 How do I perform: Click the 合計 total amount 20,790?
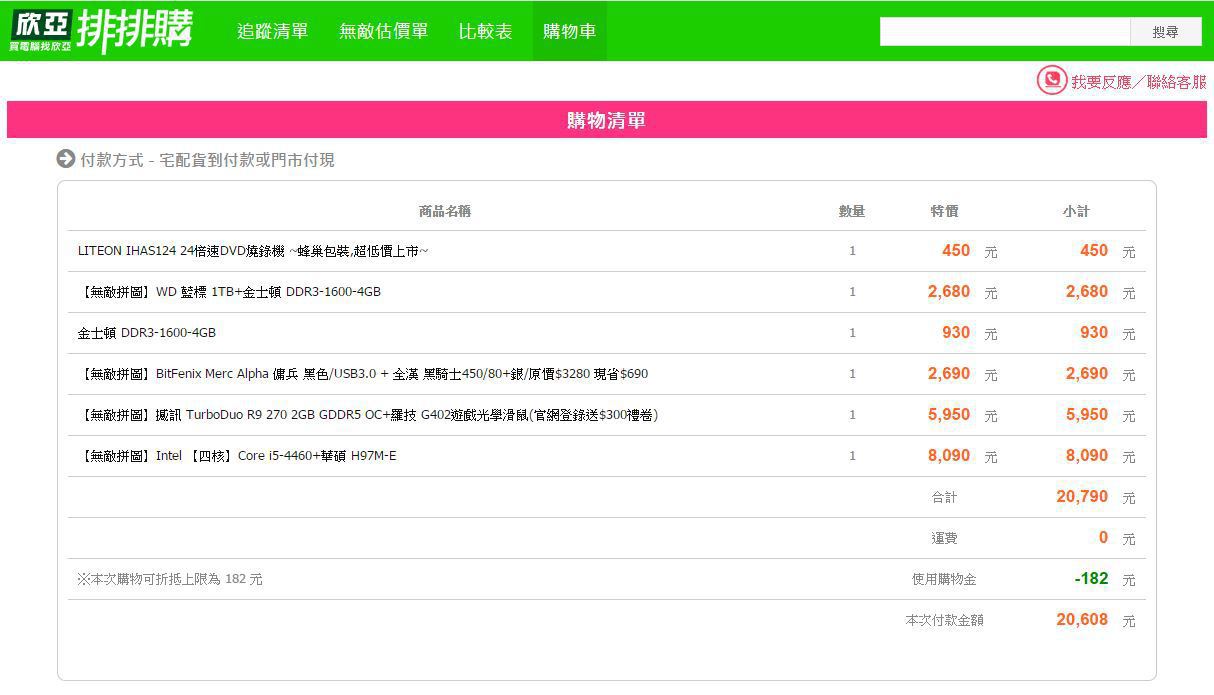[1082, 496]
